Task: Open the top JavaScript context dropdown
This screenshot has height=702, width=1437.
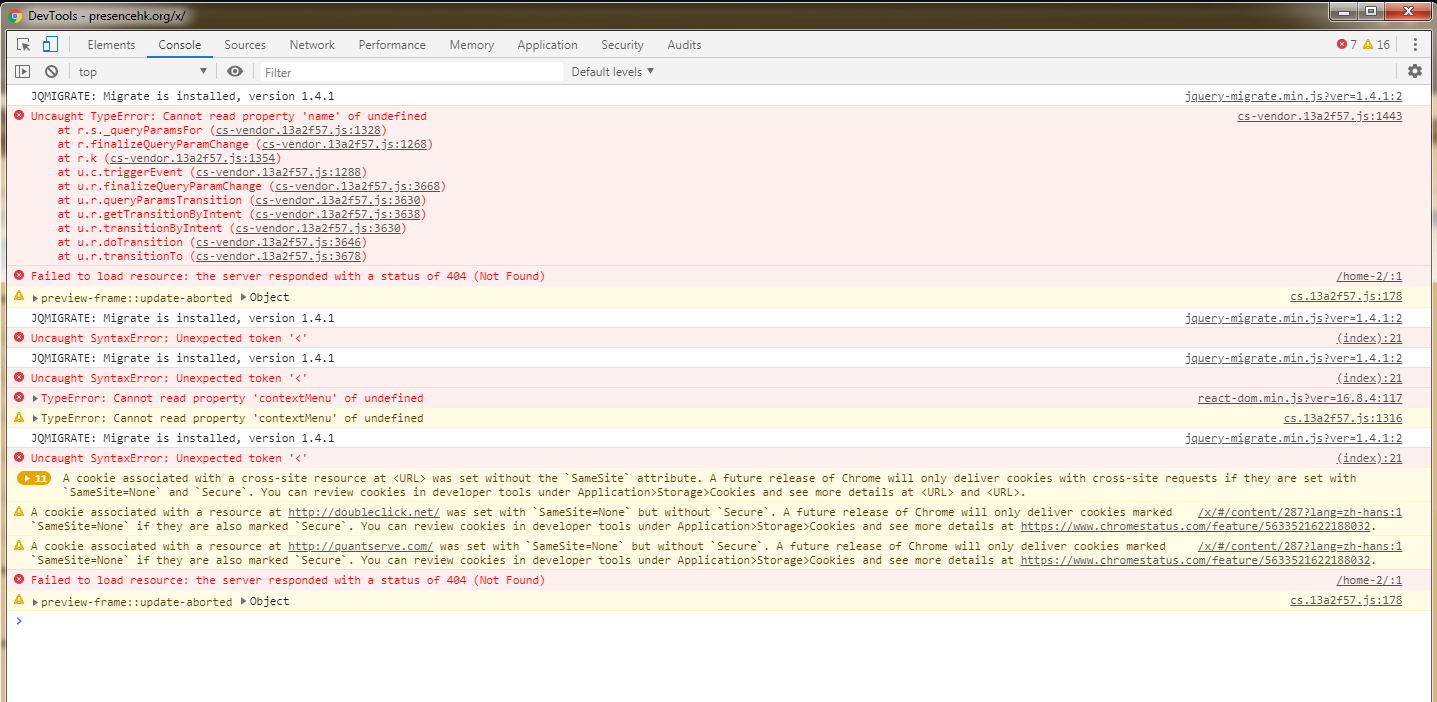Action: [x=142, y=72]
